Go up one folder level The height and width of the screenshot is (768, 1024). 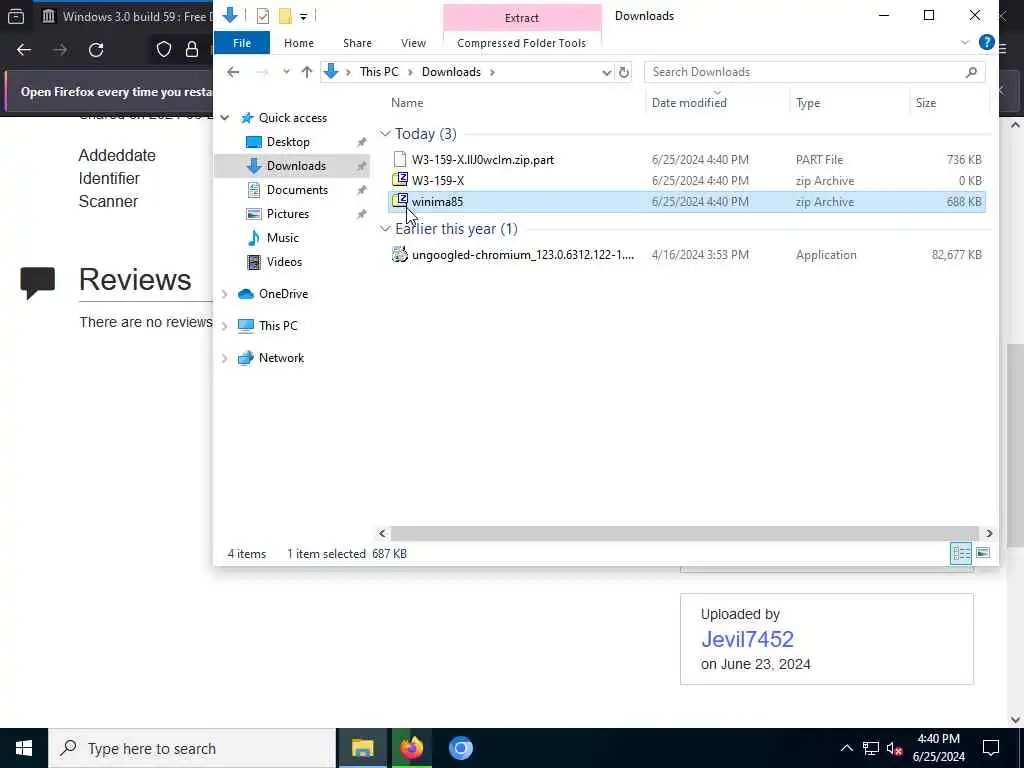[306, 72]
